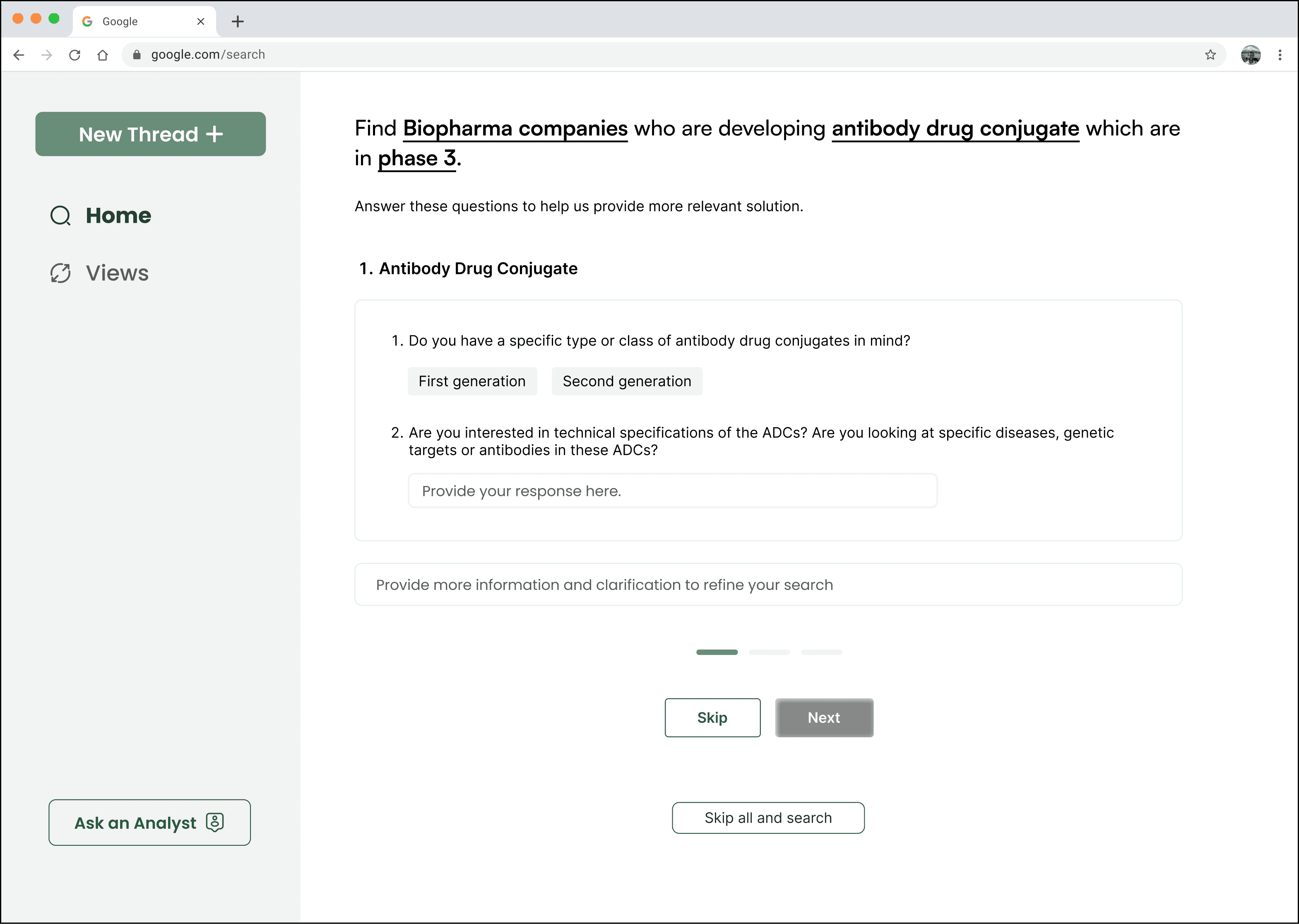Click the Ask an Analyst button
Screen dimensions: 1299x924
[x=149, y=823]
